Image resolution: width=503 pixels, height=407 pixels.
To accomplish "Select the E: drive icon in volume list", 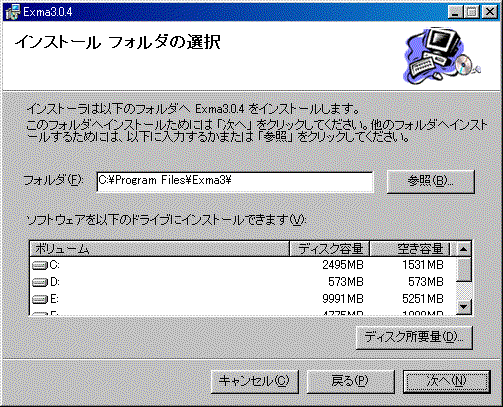I will tap(40, 299).
